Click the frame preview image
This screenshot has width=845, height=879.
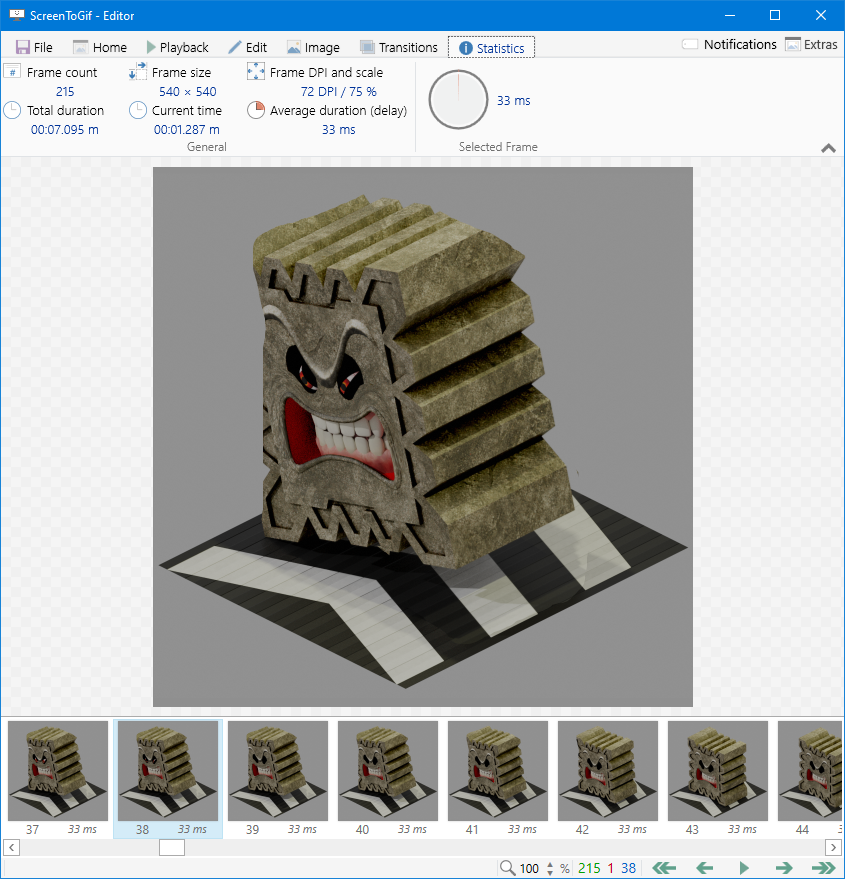tap(423, 437)
